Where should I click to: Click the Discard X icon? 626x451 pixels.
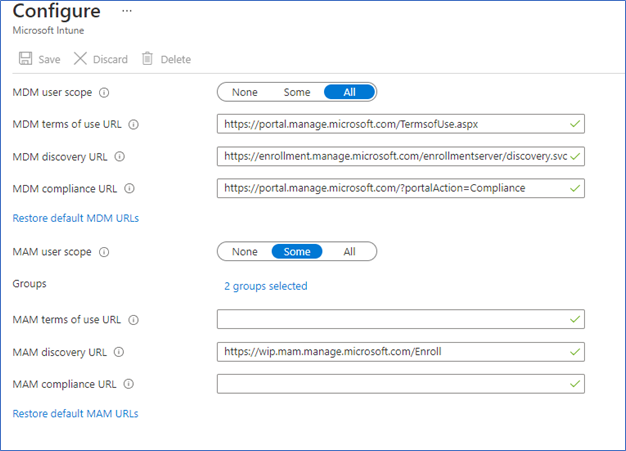(x=80, y=59)
